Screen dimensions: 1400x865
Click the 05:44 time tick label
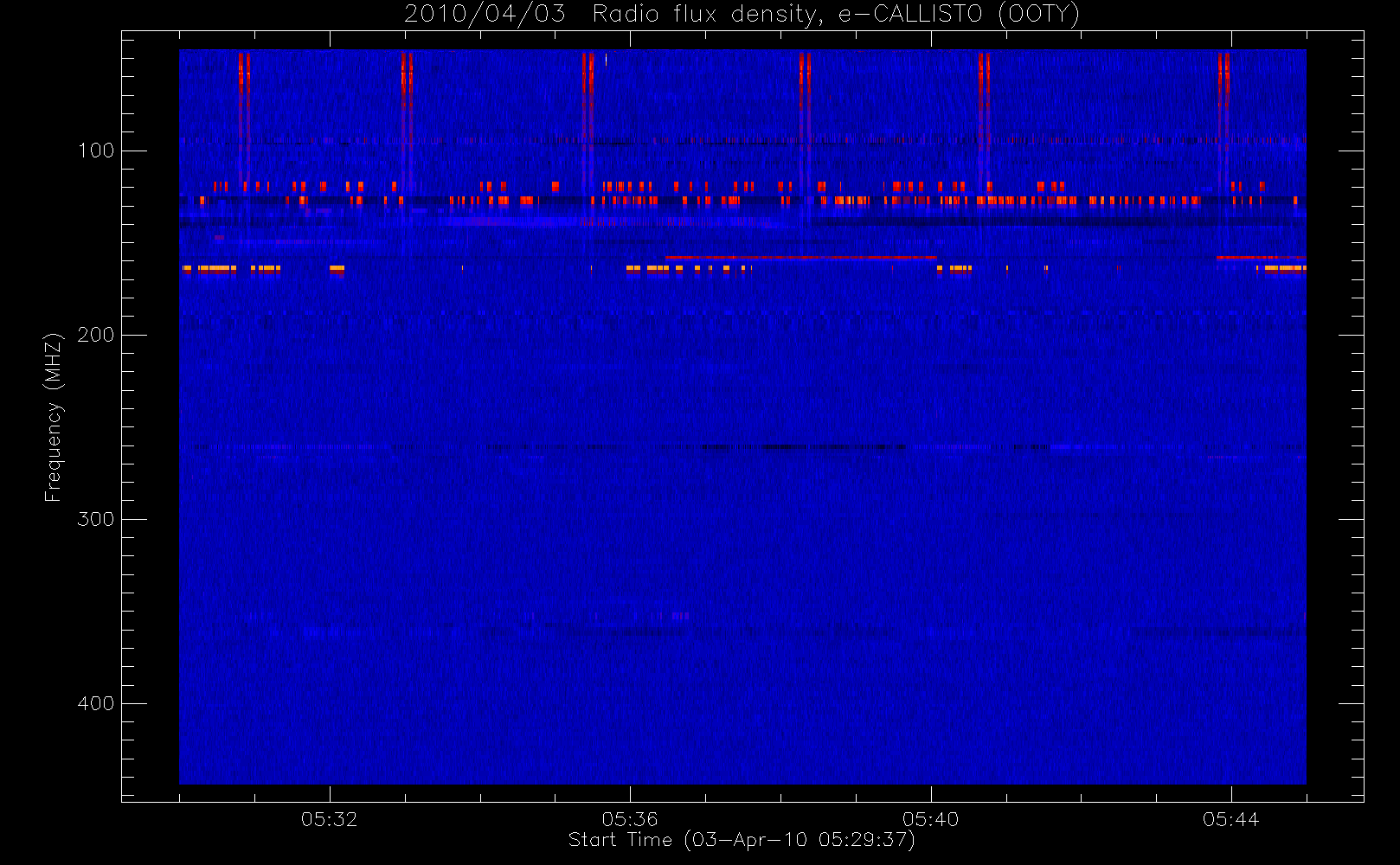click(x=1230, y=819)
